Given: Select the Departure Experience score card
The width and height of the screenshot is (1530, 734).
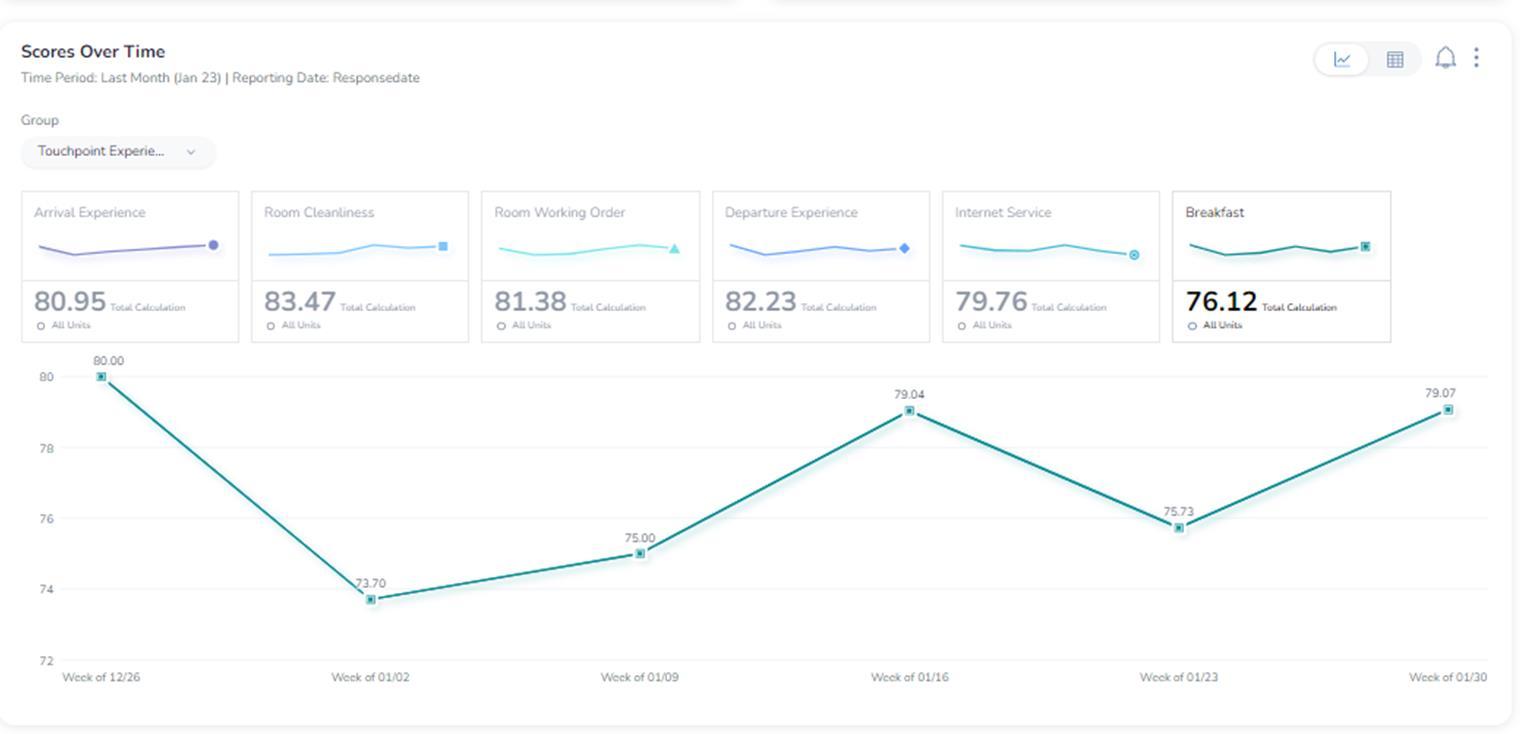Looking at the screenshot, I should pos(821,267).
